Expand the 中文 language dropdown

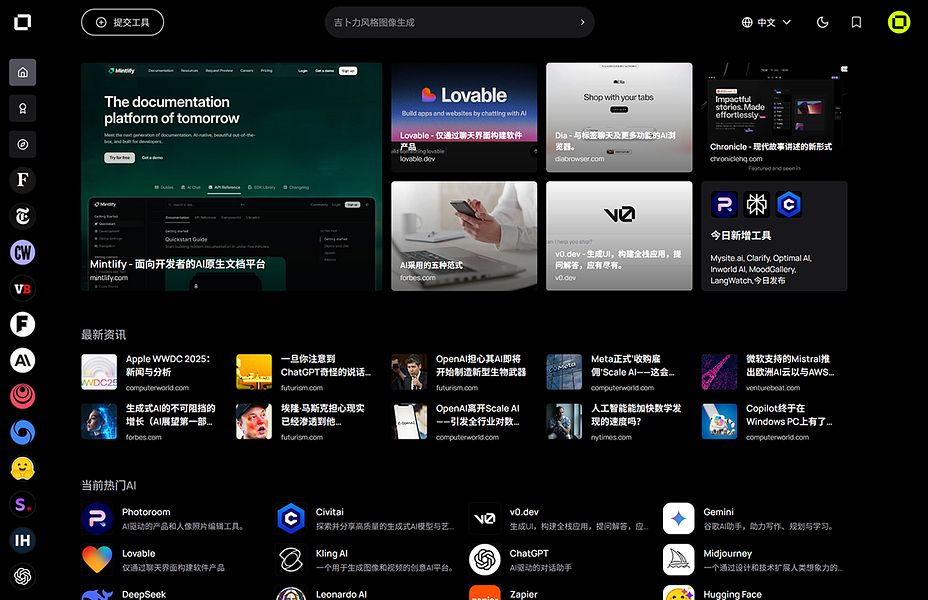click(x=766, y=22)
